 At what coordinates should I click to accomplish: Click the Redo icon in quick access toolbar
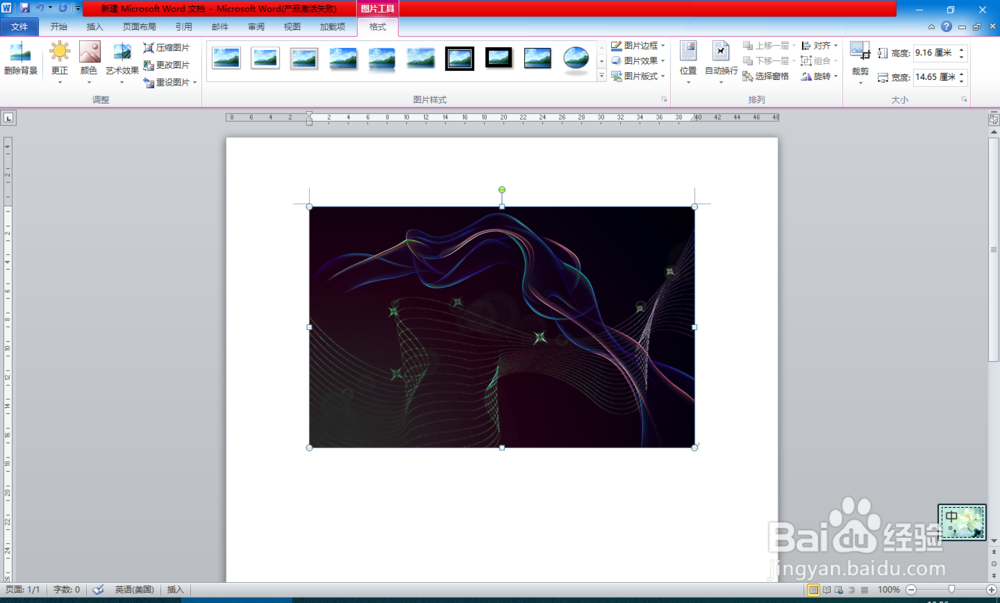pyautogui.click(x=62, y=8)
